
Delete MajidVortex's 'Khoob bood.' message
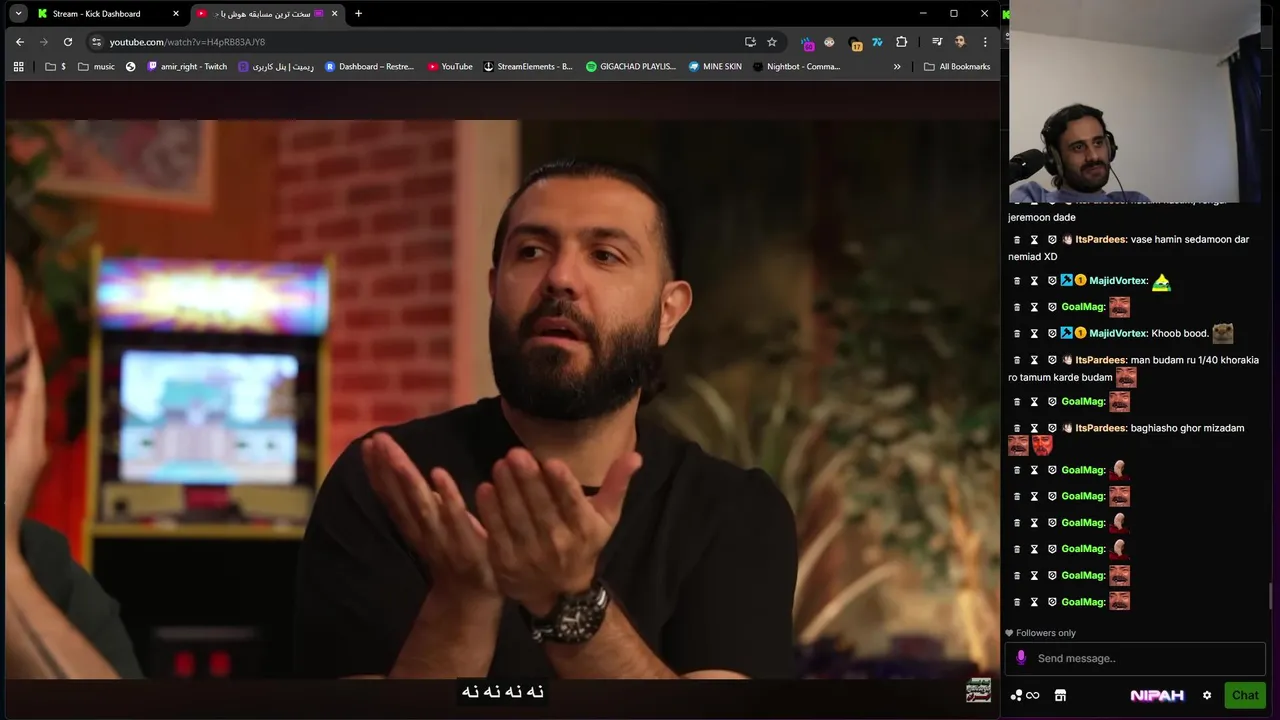[1017, 334]
